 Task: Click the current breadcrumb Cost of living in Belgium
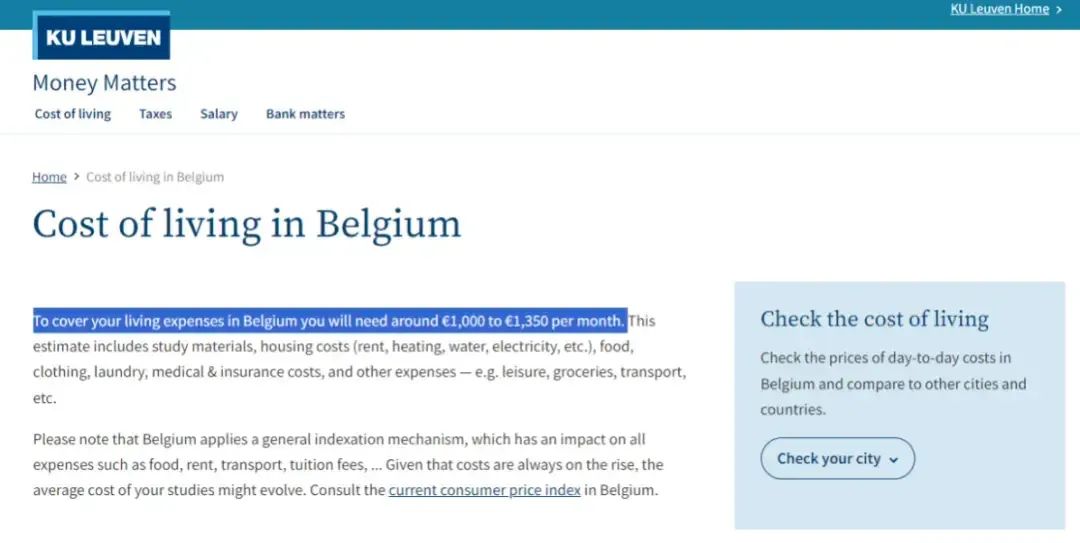coord(155,177)
